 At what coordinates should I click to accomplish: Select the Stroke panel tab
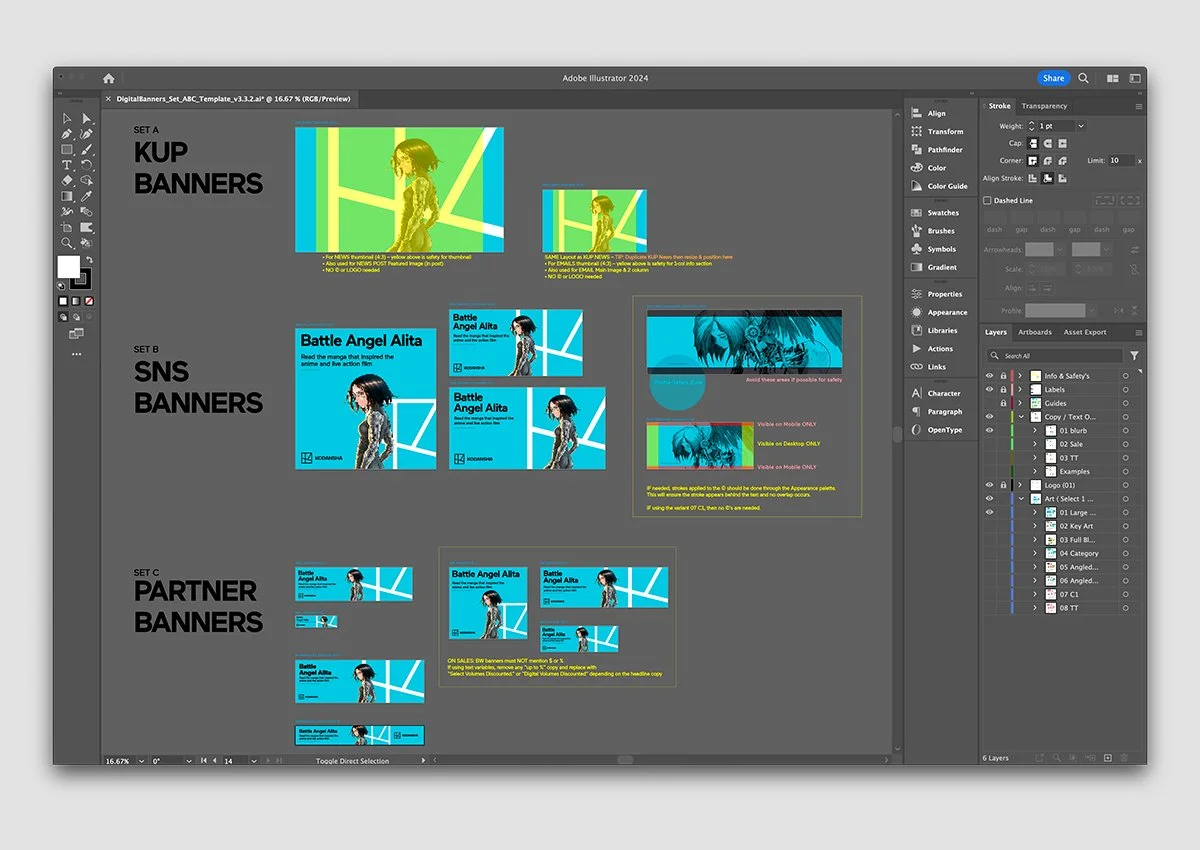click(998, 106)
